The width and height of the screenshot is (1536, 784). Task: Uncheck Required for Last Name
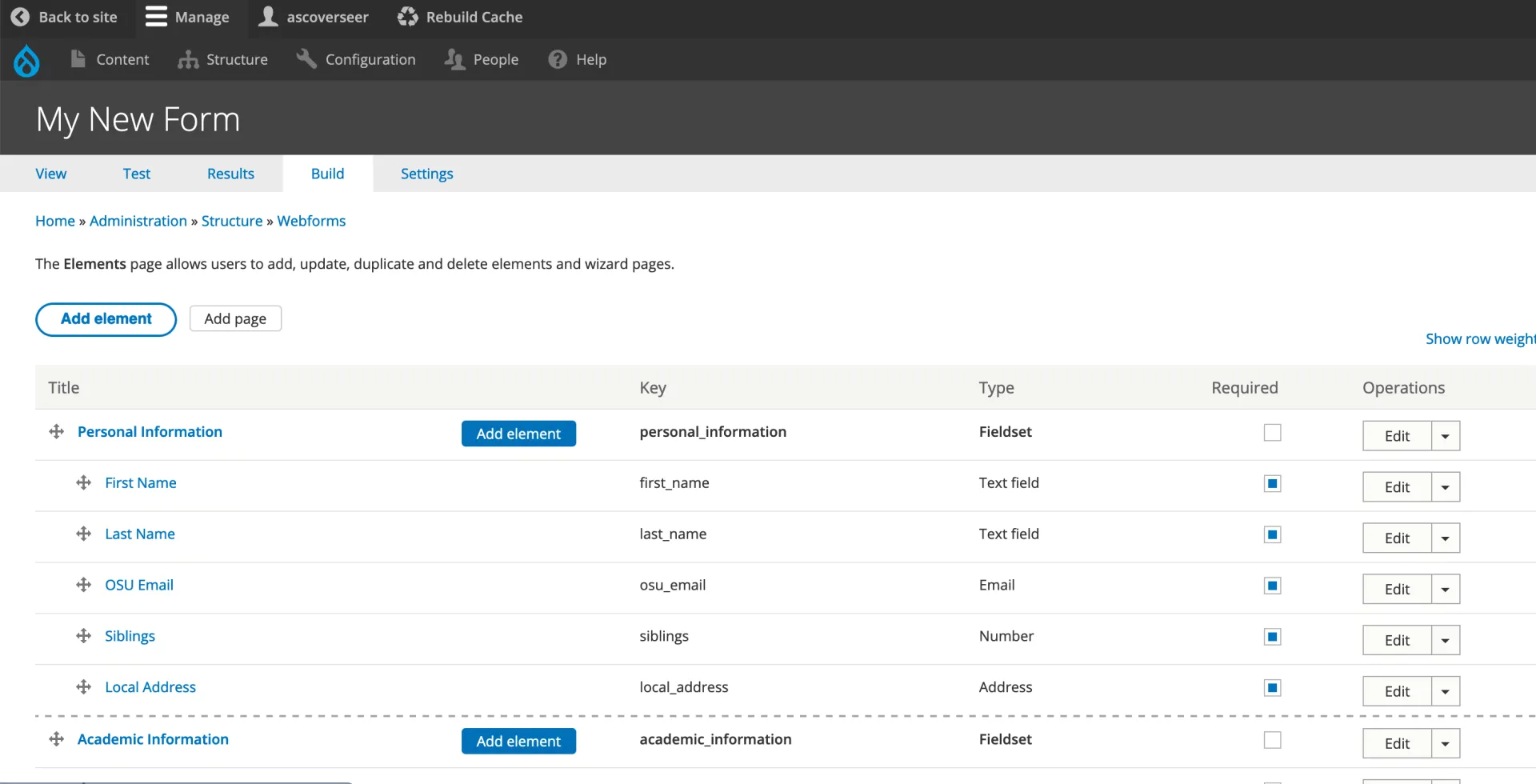coord(1272,535)
